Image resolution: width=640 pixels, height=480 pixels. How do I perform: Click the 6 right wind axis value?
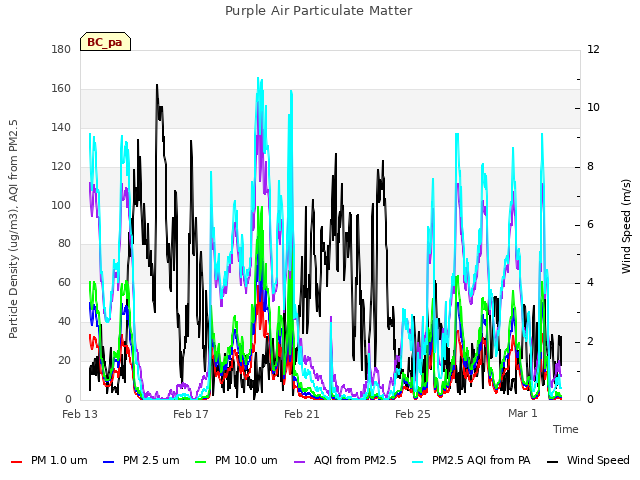590,225
